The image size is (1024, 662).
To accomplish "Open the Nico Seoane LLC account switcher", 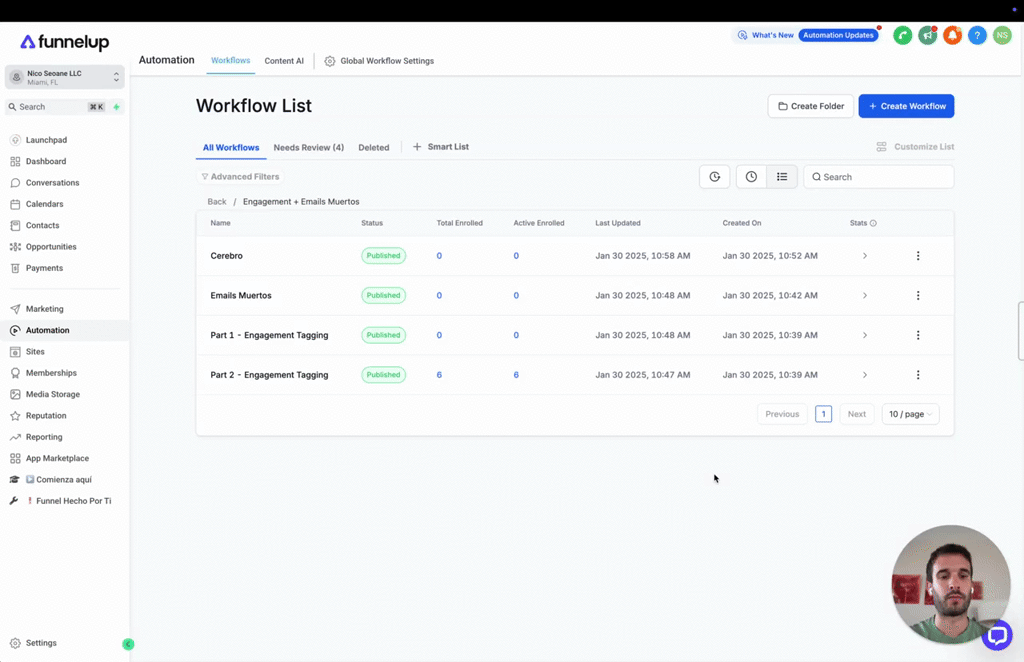I will point(65,77).
